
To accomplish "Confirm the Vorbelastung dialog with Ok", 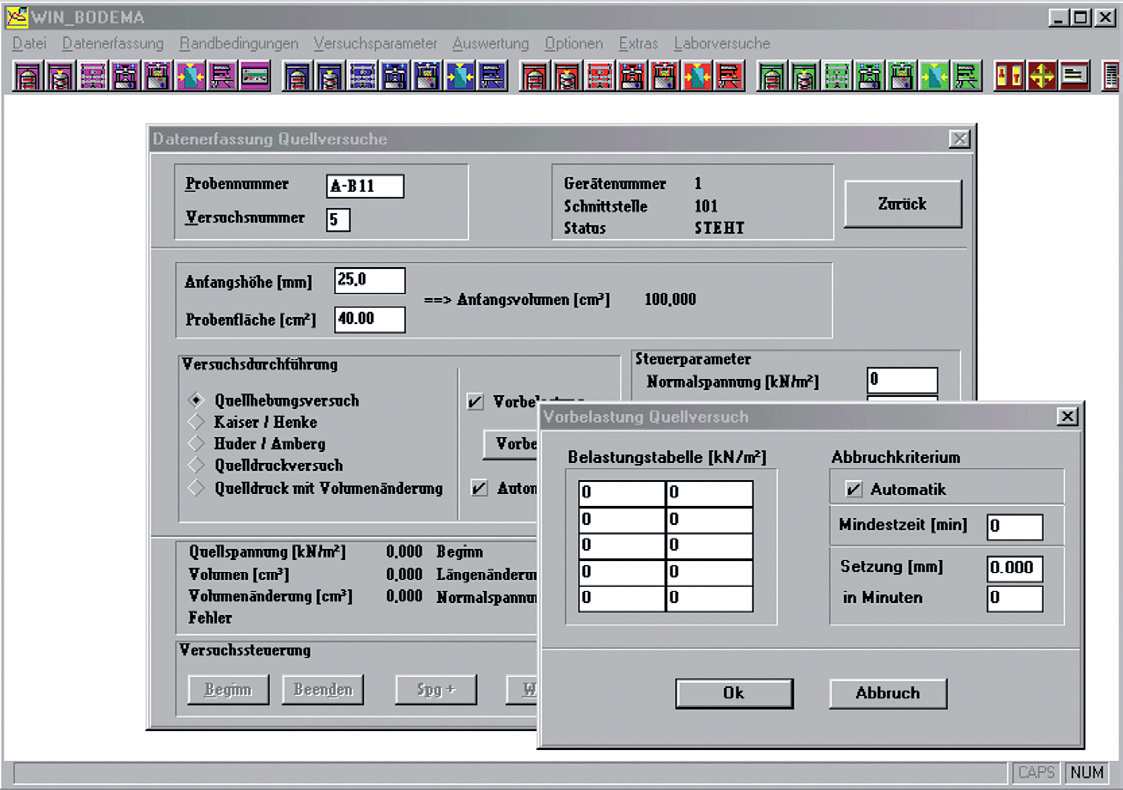I will point(734,693).
